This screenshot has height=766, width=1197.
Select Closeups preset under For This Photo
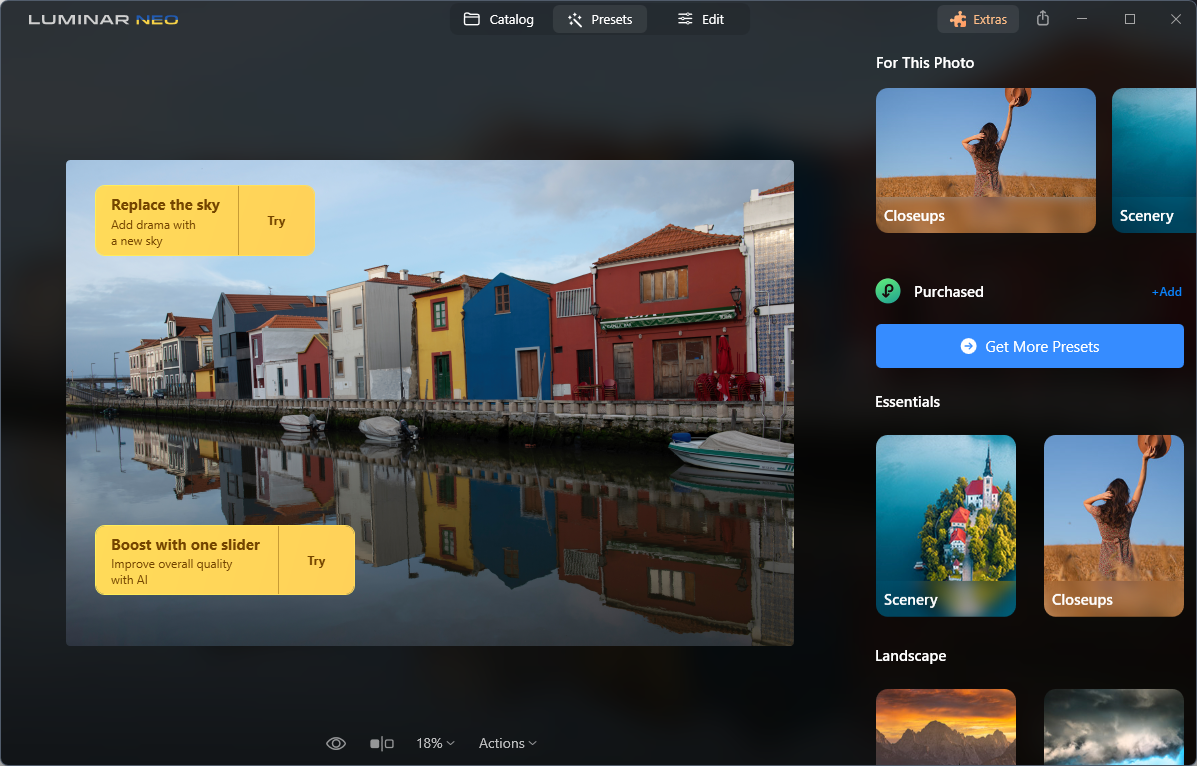[x=986, y=160]
